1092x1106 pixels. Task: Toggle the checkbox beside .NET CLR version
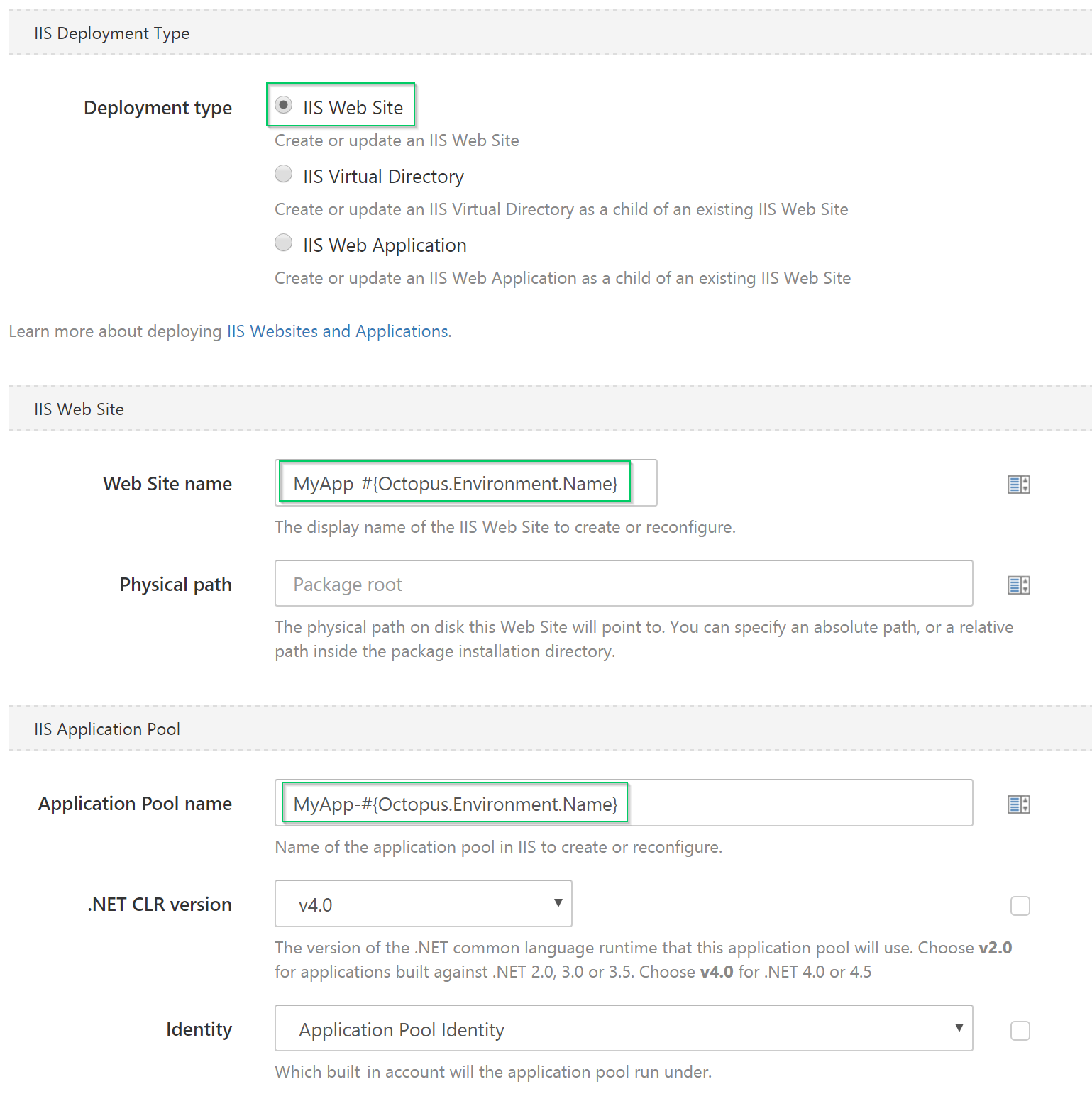coord(1020,906)
